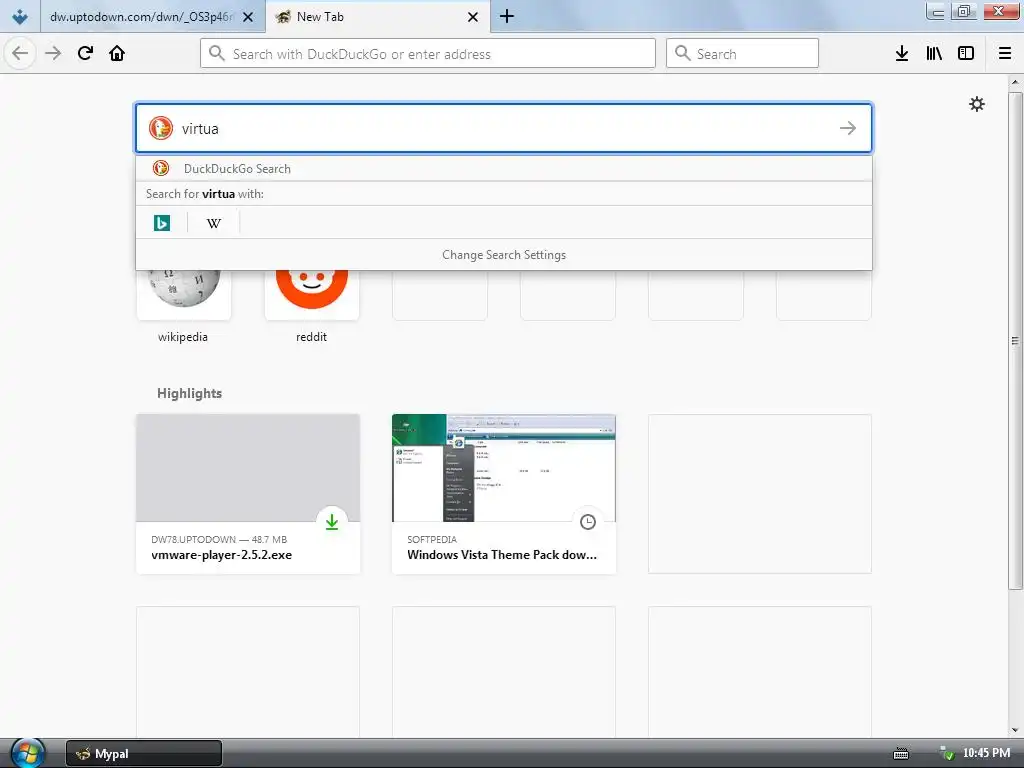Click the DuckDuckGo logo in search box
The image size is (1024, 768).
pos(161,128)
